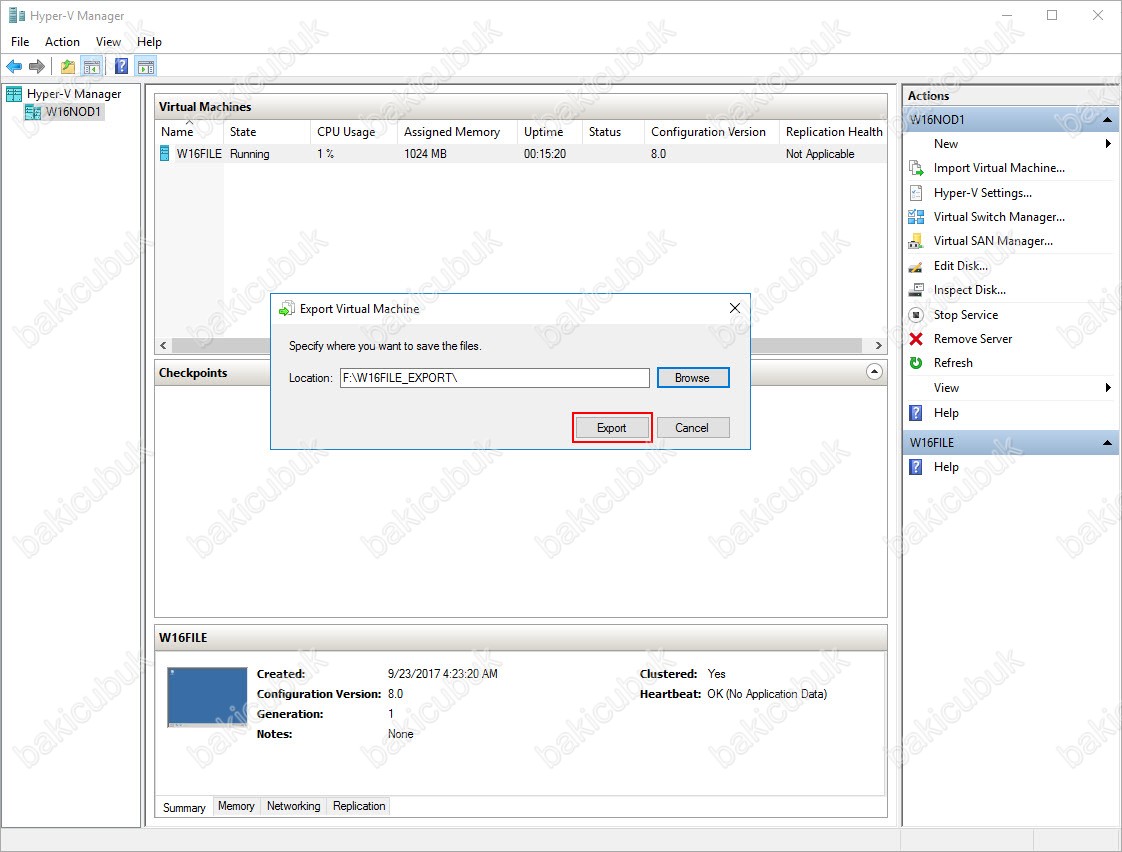Screen dimensions: 1122x852
Task: Expand the New submenu arrow
Action: (1108, 144)
